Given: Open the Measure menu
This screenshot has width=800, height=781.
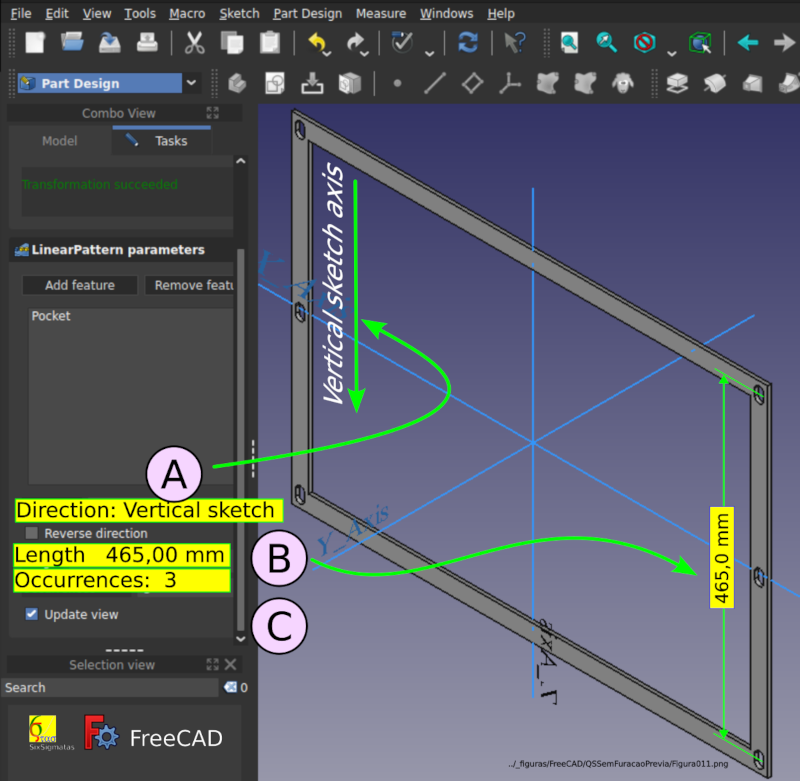Looking at the screenshot, I should [x=381, y=13].
